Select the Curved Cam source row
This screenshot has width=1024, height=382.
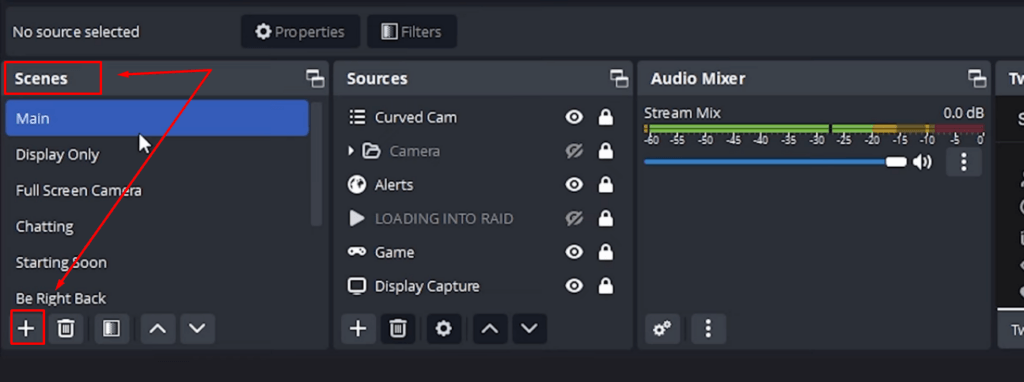click(x=482, y=118)
